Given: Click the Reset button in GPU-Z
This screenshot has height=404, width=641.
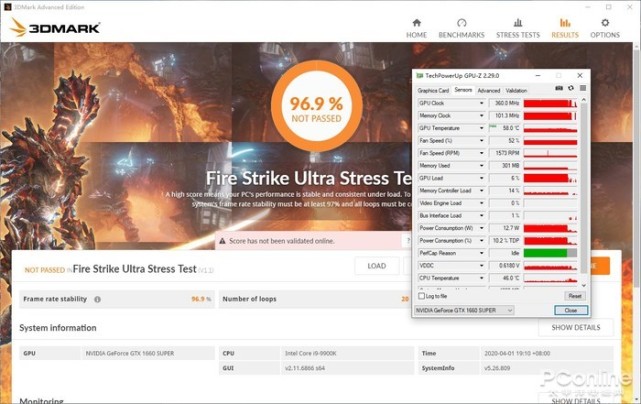Looking at the screenshot, I should point(575,296).
